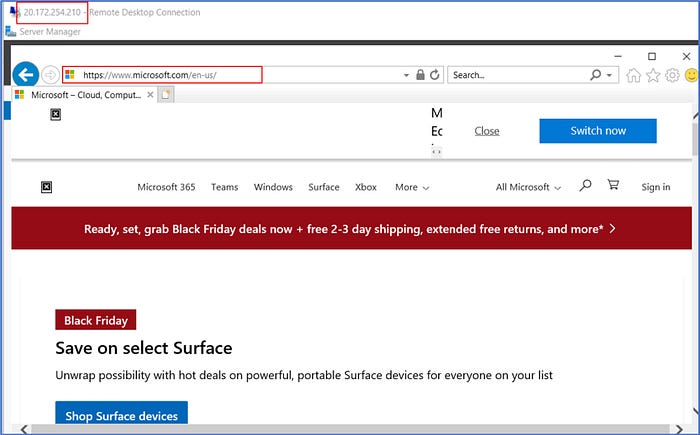
Task: Minimize the browser window
Action: pos(618,56)
